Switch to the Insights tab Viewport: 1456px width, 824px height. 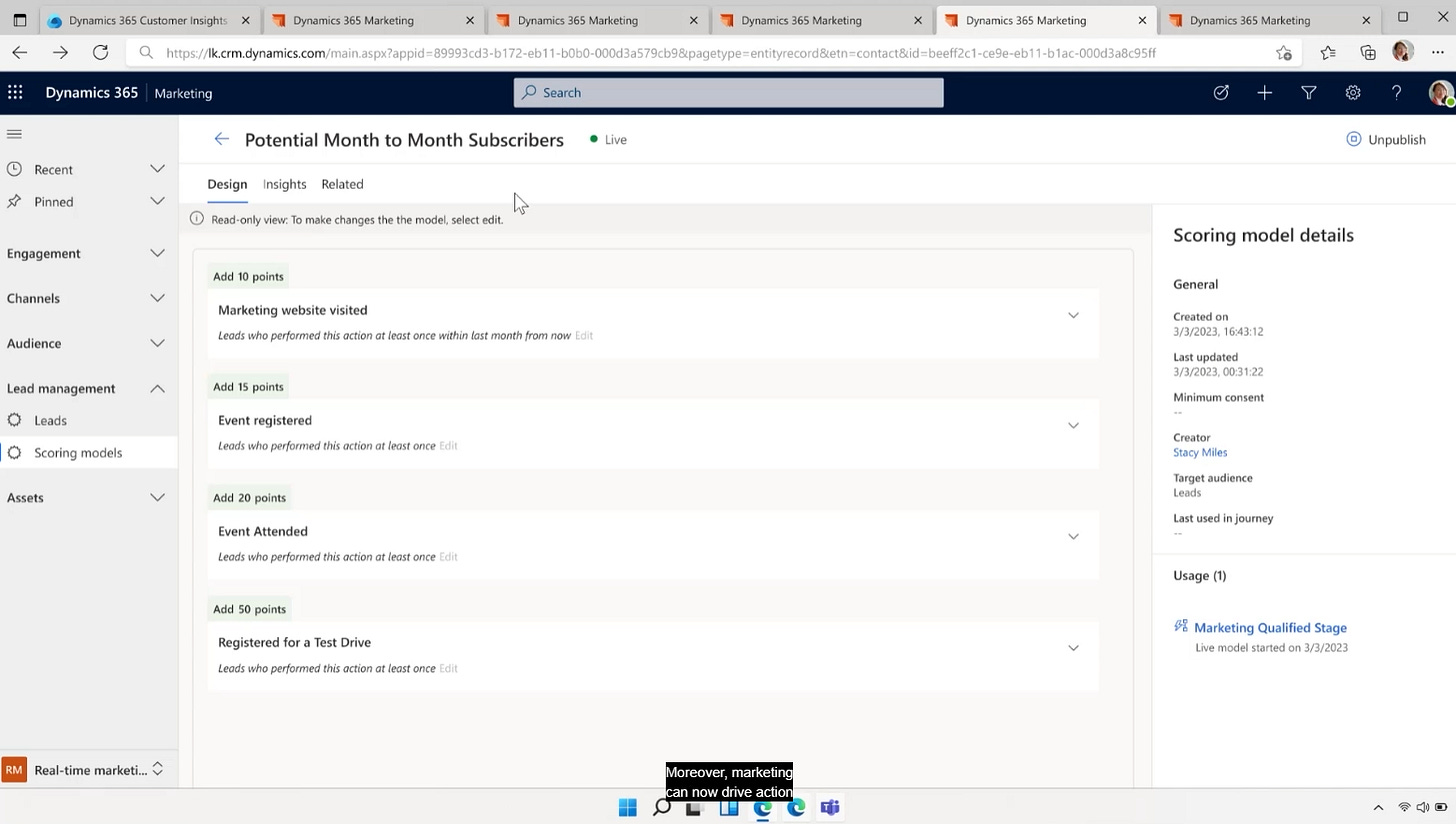click(x=284, y=184)
